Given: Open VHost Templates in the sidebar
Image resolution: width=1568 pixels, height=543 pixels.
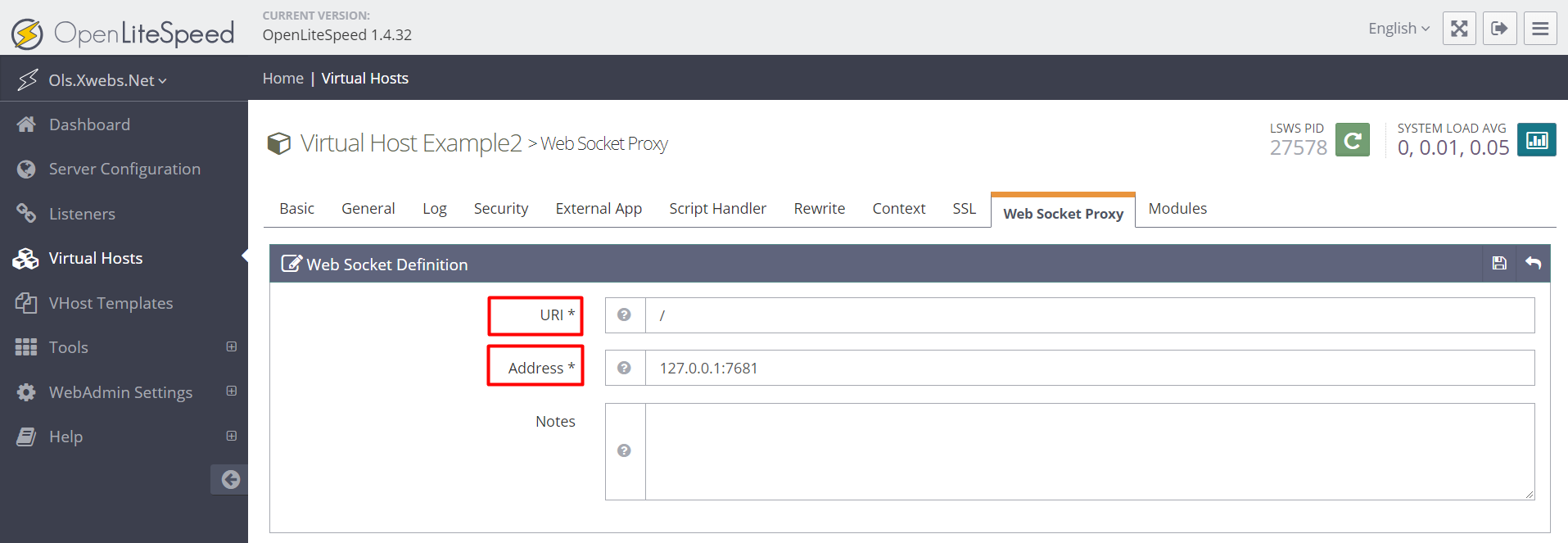Looking at the screenshot, I should [x=111, y=303].
